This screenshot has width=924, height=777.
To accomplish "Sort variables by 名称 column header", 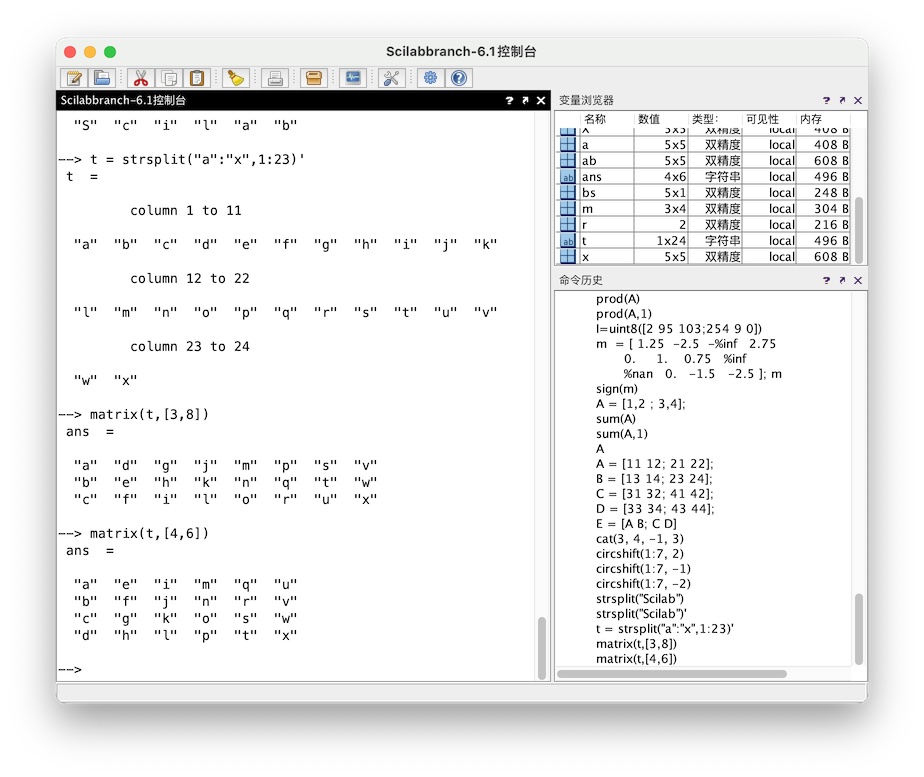I will coord(595,119).
